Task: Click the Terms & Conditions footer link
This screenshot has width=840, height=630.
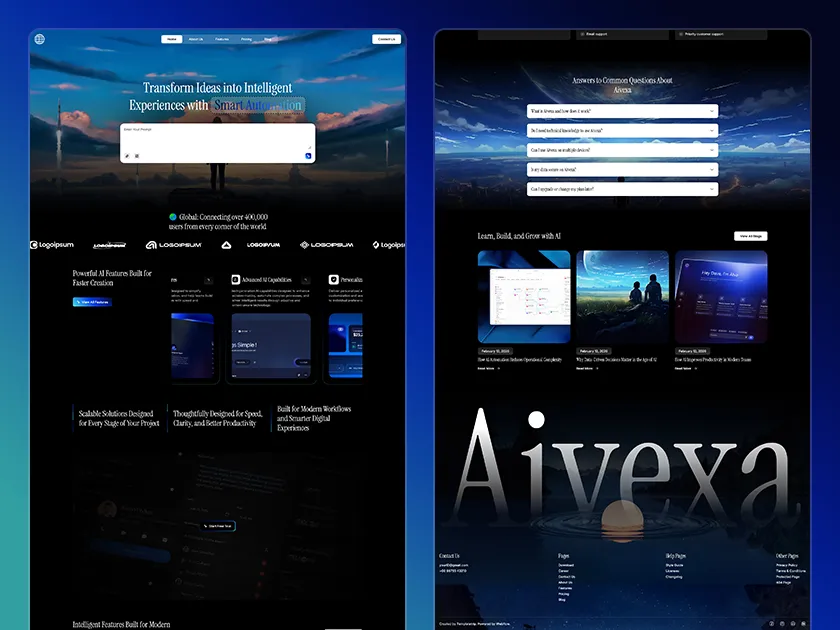Action: (x=791, y=571)
